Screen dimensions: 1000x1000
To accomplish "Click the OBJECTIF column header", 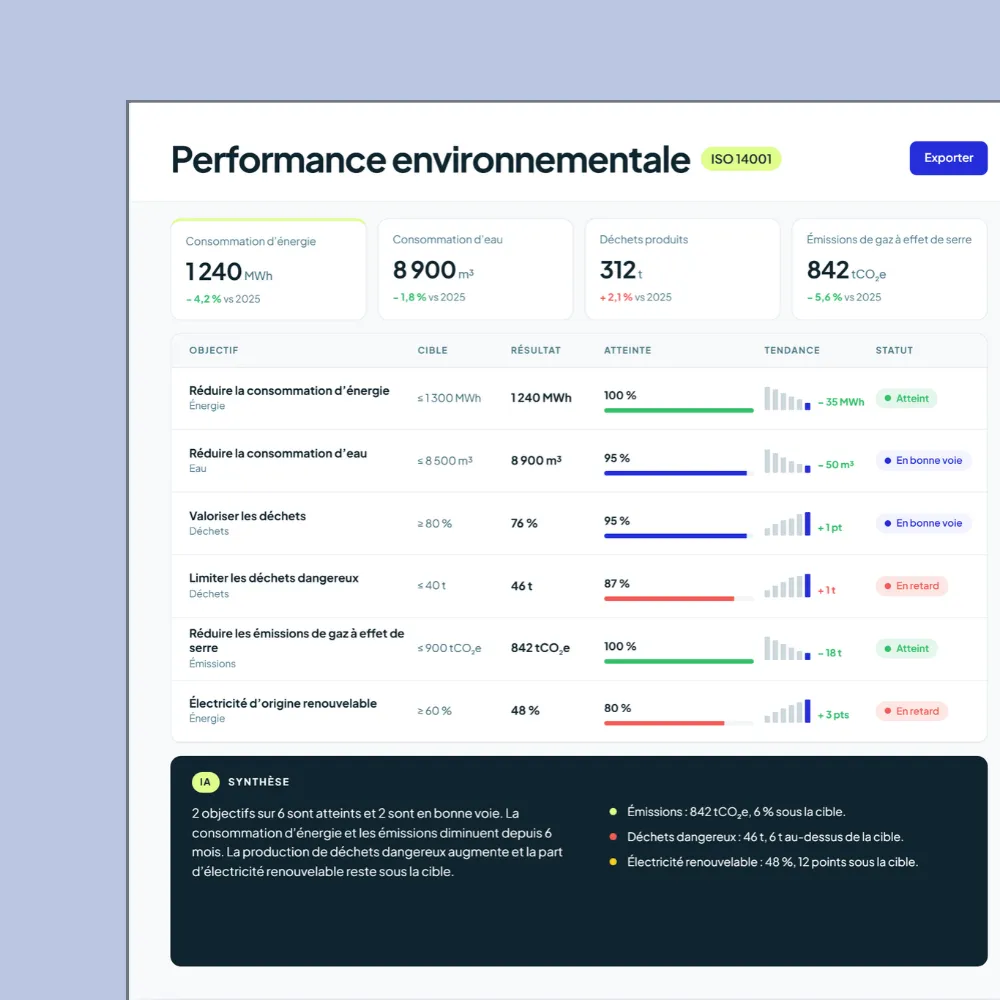I will [x=214, y=350].
